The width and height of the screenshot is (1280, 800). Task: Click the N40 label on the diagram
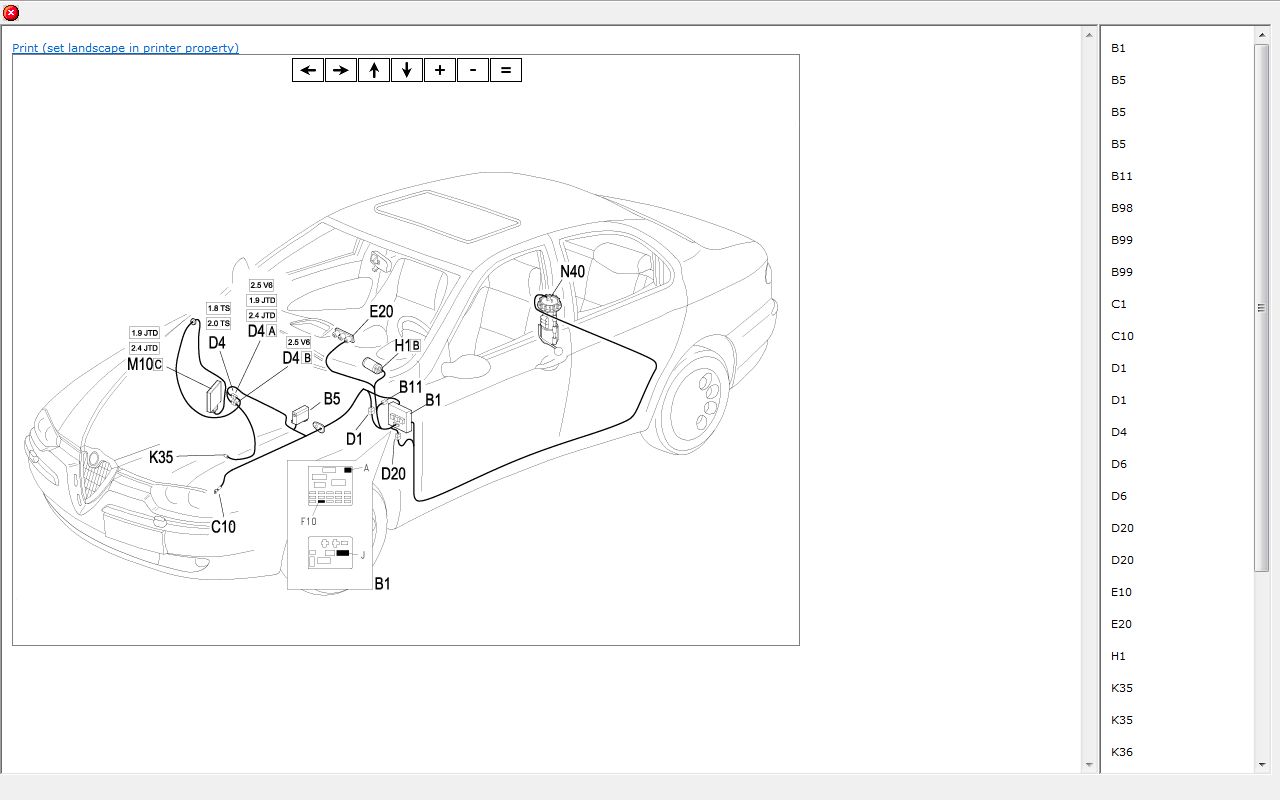pyautogui.click(x=572, y=272)
